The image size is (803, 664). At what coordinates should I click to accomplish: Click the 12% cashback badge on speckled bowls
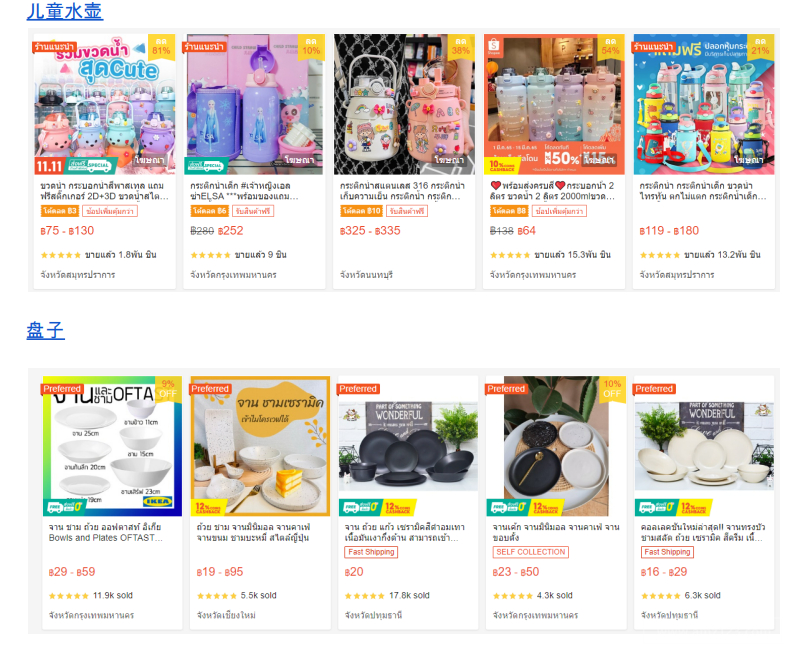pos(208,507)
